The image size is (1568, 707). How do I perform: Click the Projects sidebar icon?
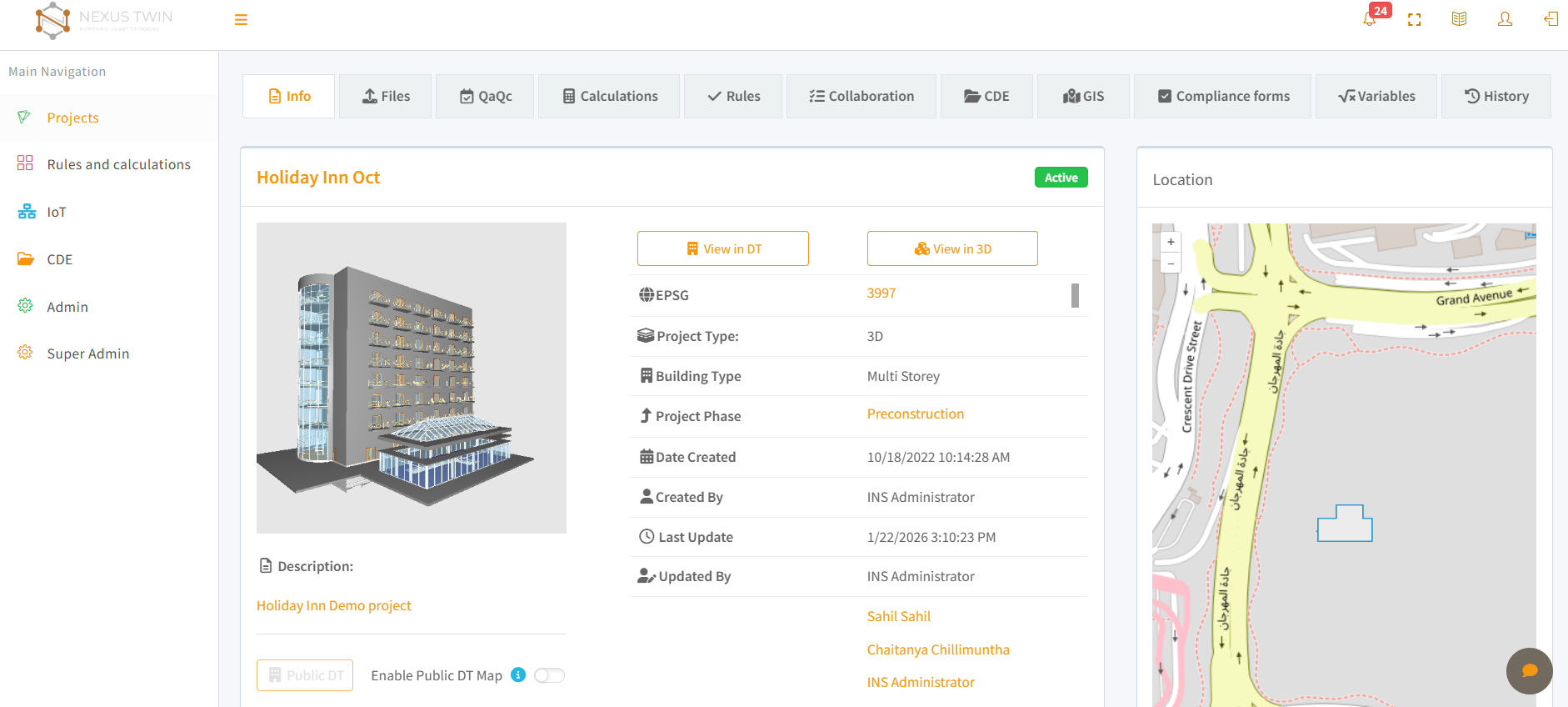pos(24,118)
